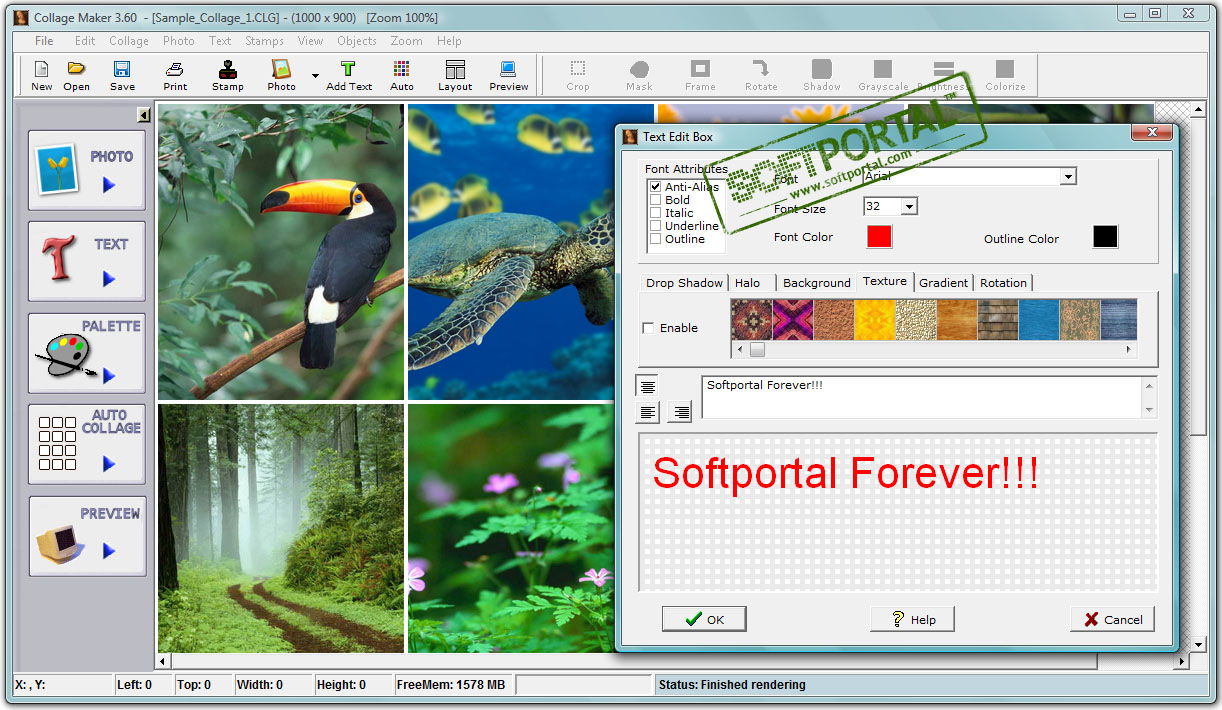Open the AUTO COLLAGE sidebar panel

(87, 445)
